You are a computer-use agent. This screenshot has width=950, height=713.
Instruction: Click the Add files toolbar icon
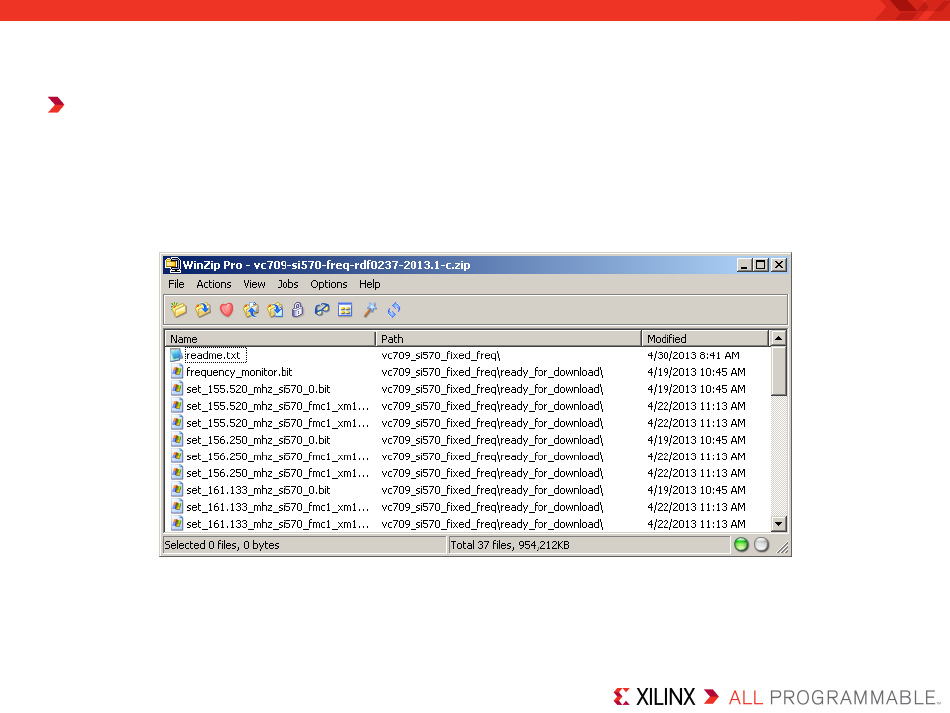click(250, 310)
